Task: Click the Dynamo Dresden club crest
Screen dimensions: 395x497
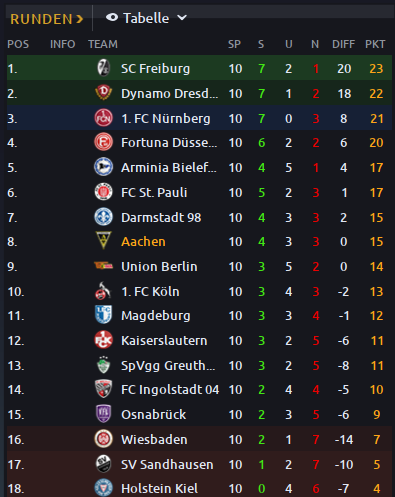Action: [103, 93]
